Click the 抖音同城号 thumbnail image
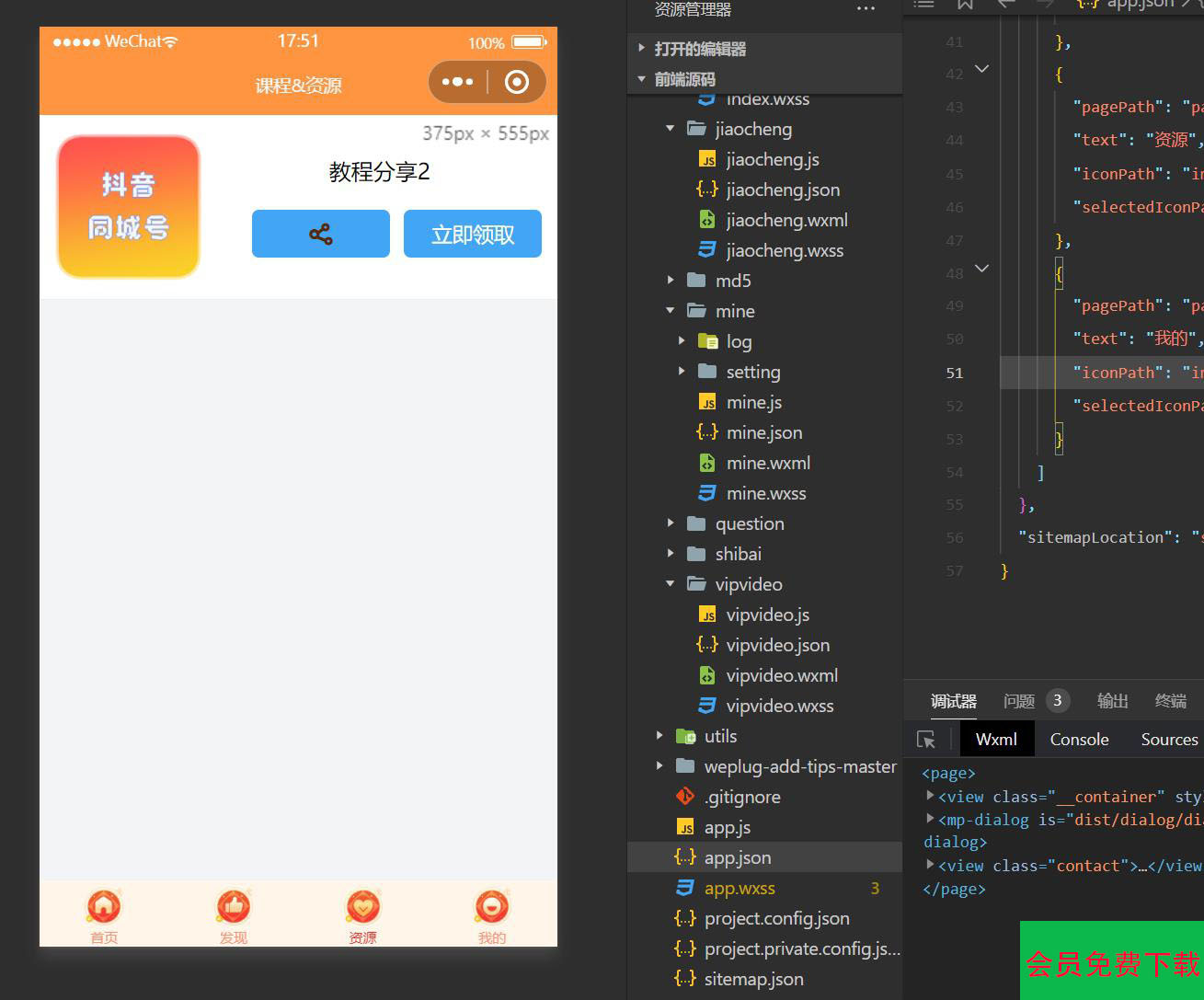This screenshot has height=1000, width=1204. point(129,206)
